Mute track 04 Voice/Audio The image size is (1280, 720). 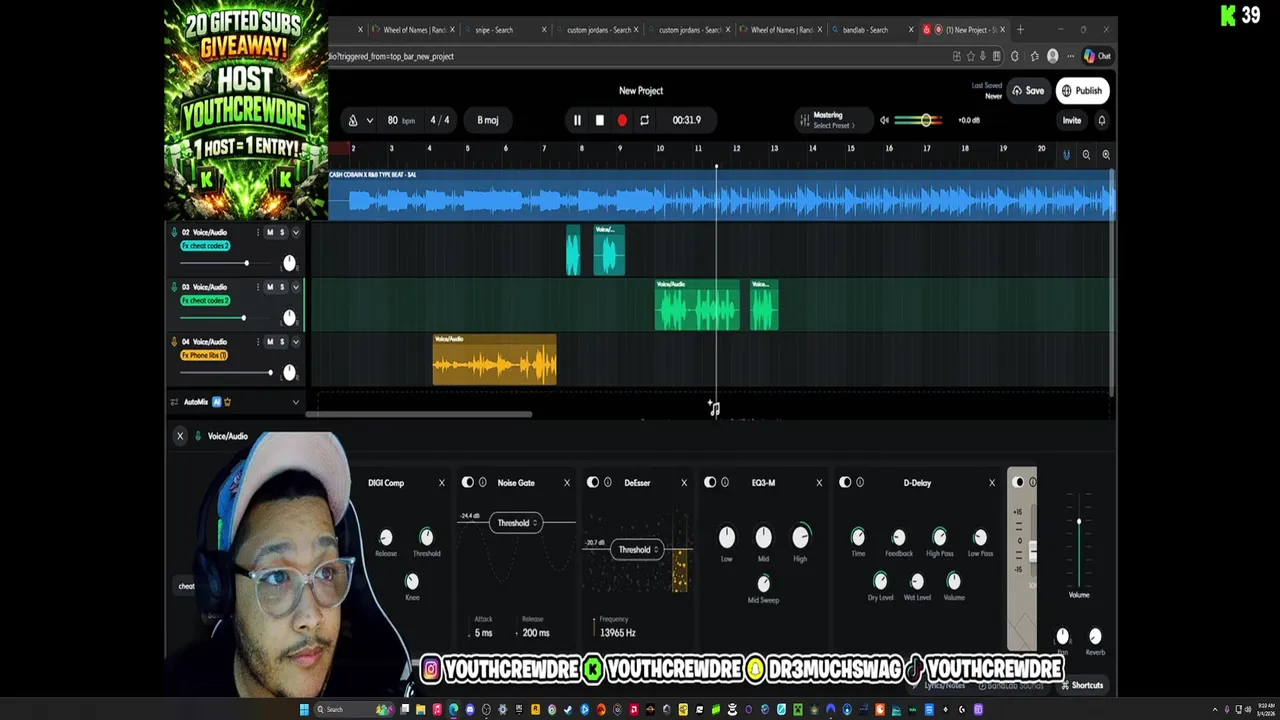pos(269,342)
